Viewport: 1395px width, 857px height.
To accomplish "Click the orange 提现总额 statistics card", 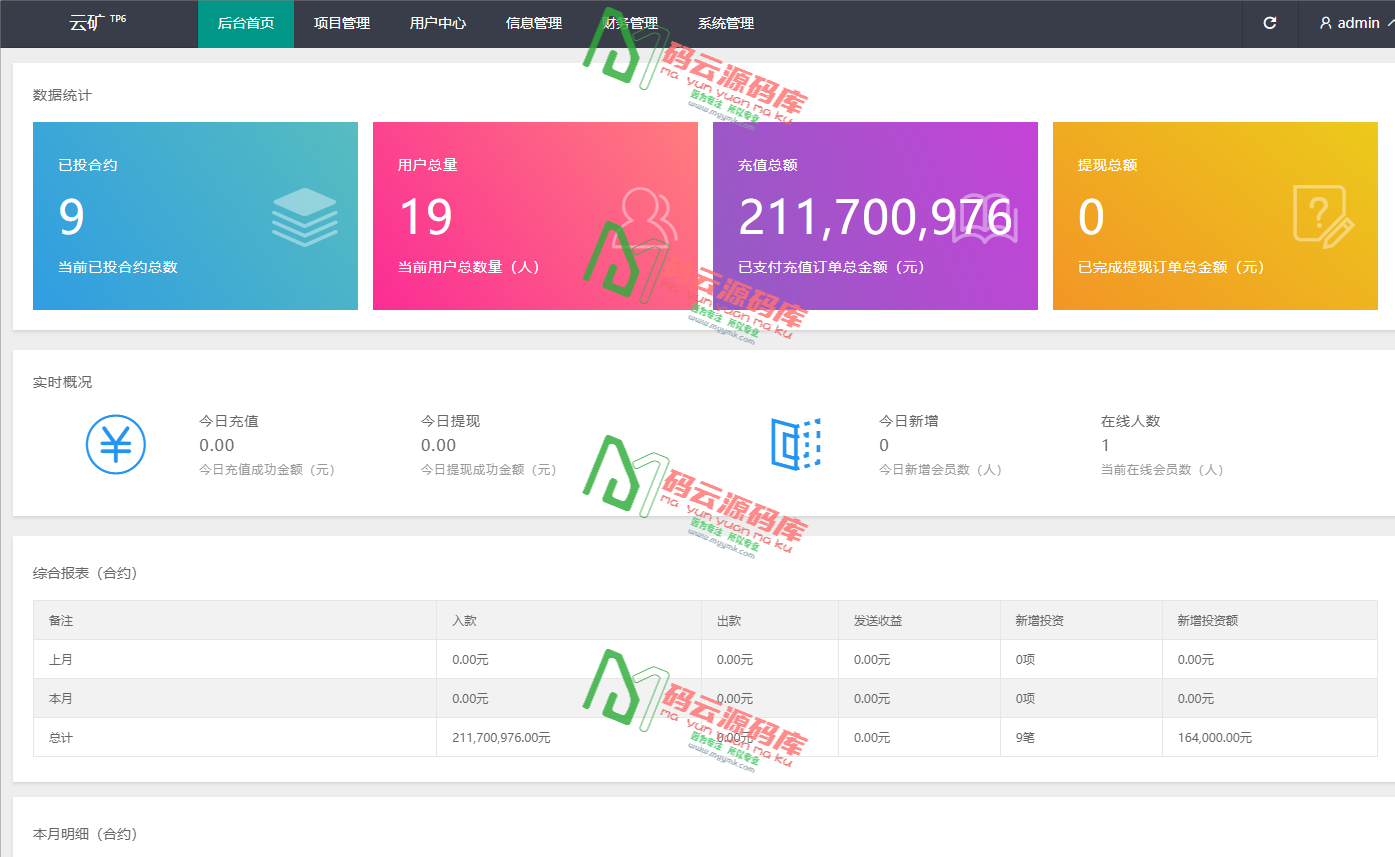I will (x=1215, y=216).
